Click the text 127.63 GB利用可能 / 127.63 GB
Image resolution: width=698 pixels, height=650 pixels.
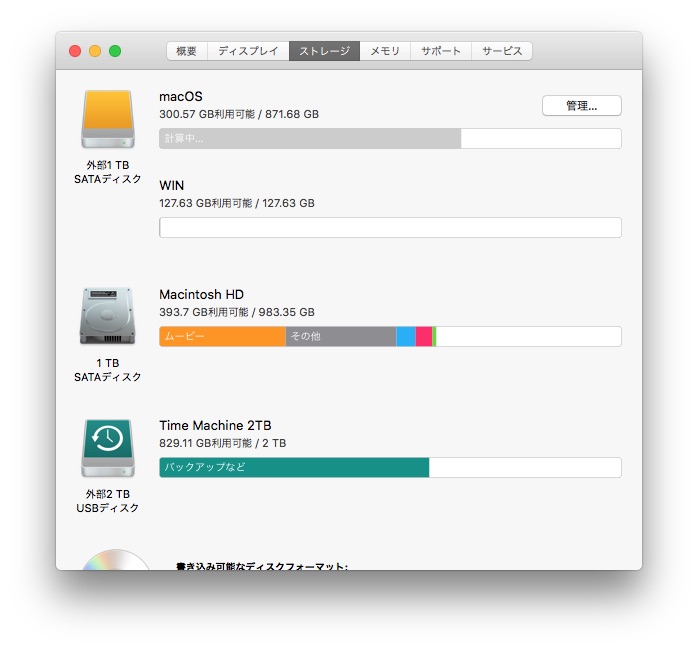(237, 203)
